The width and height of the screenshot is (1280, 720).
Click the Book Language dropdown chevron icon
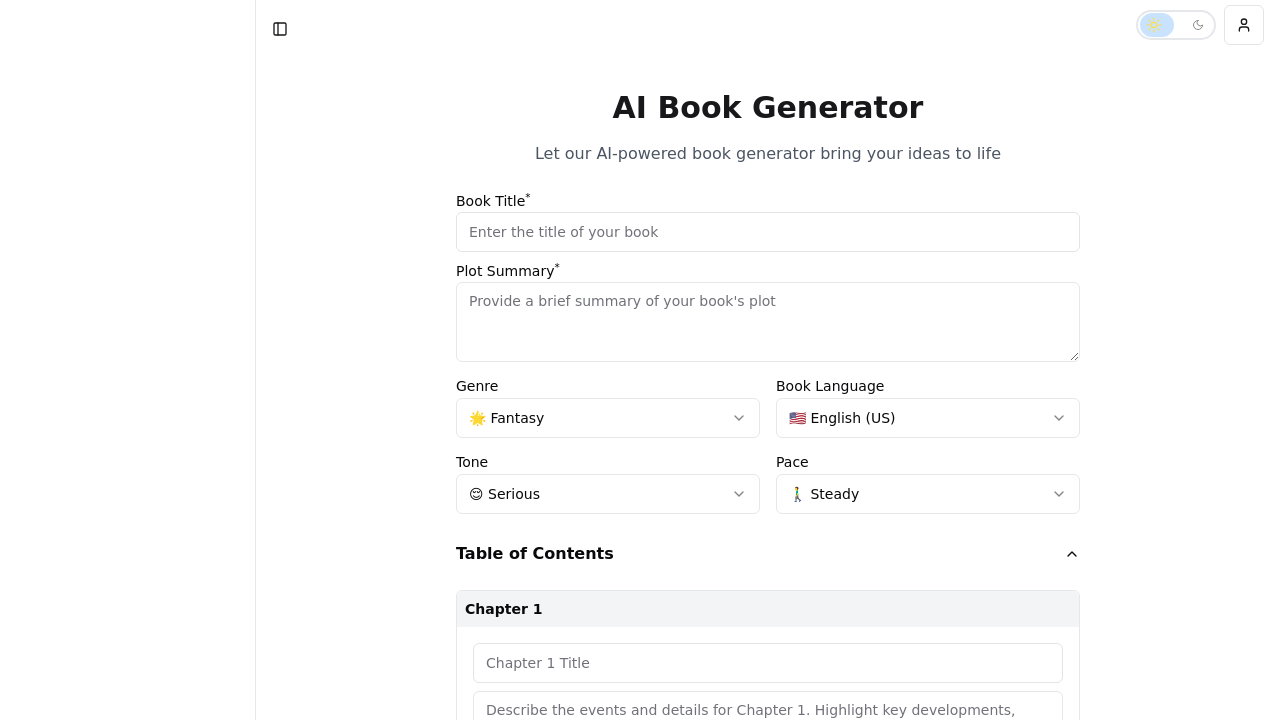coord(1059,418)
